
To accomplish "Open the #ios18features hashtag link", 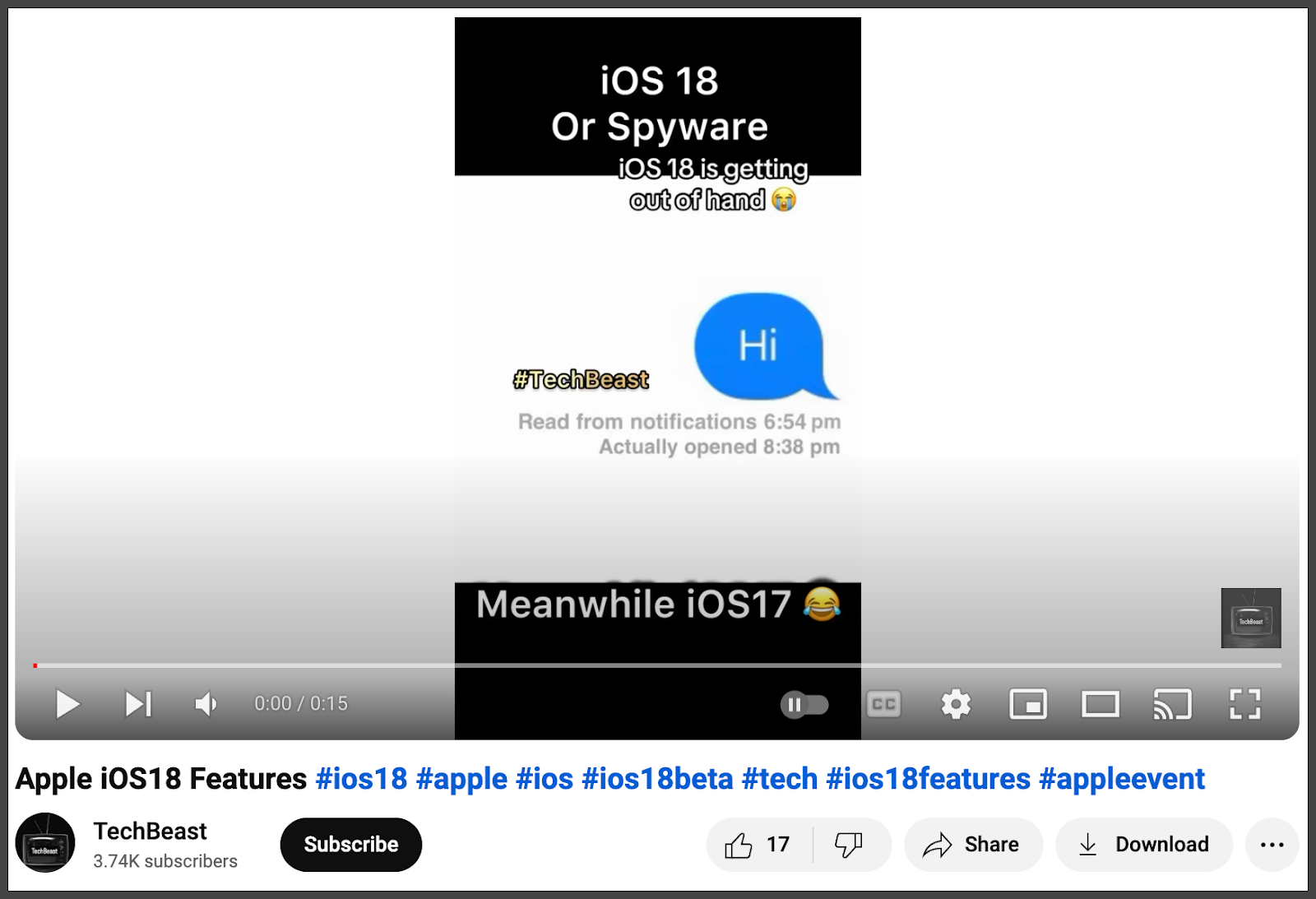I will [928, 779].
